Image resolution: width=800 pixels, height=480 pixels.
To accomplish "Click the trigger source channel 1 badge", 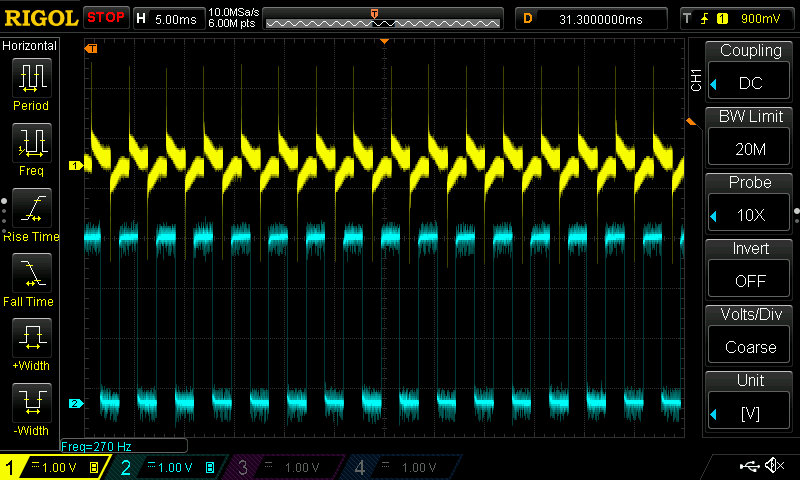I will tap(722, 19).
